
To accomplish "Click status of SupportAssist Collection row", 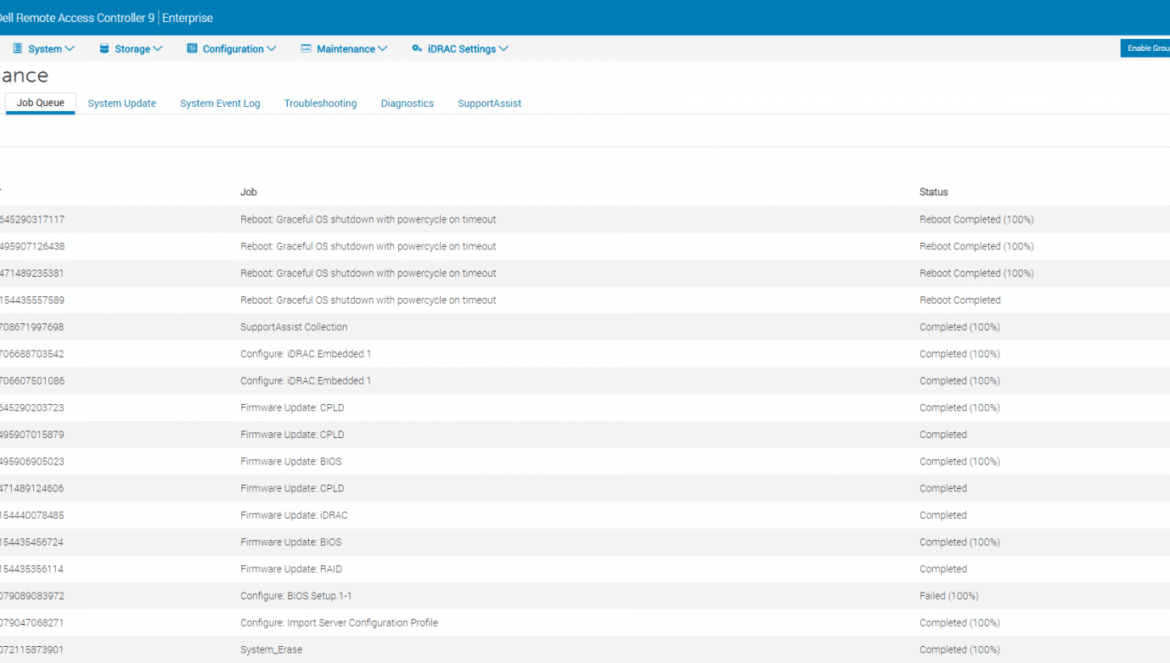I will [x=960, y=327].
